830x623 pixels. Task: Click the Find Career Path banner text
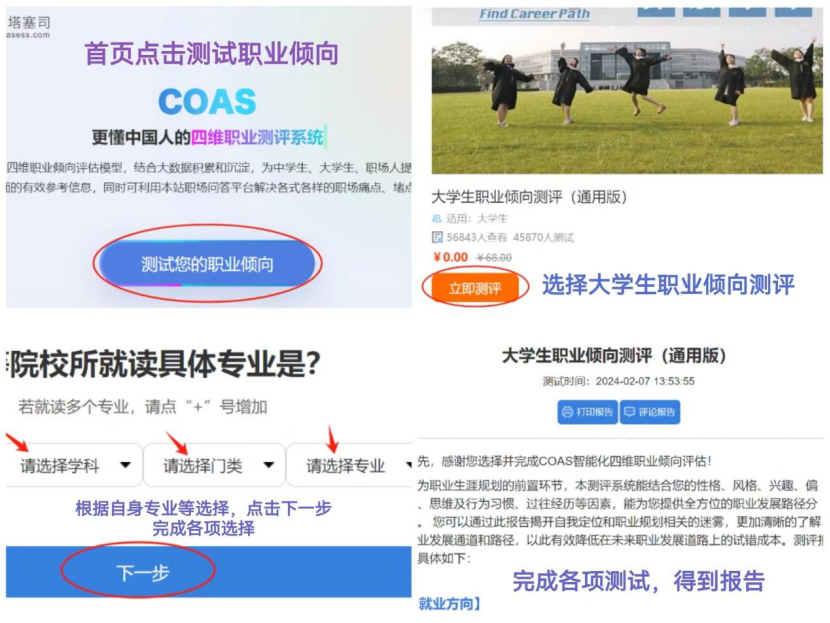535,14
